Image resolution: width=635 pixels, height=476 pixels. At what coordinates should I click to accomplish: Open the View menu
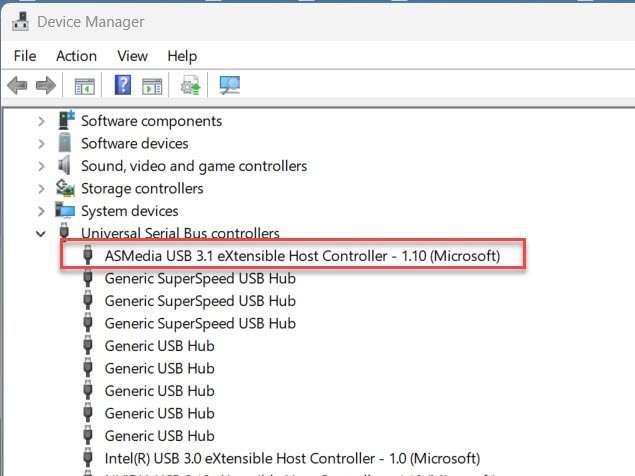tap(132, 56)
